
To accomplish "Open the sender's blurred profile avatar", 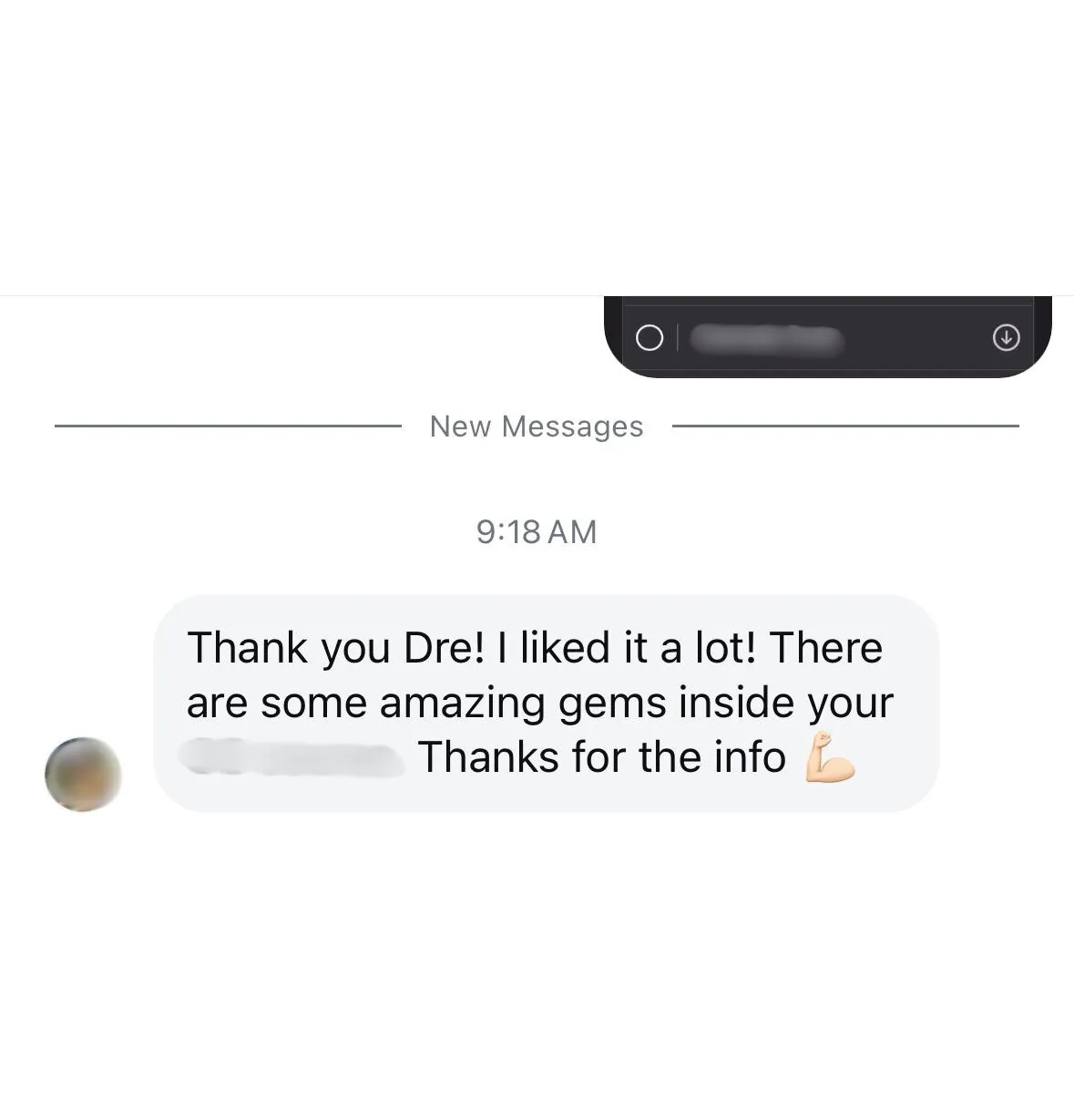I will point(83,774).
